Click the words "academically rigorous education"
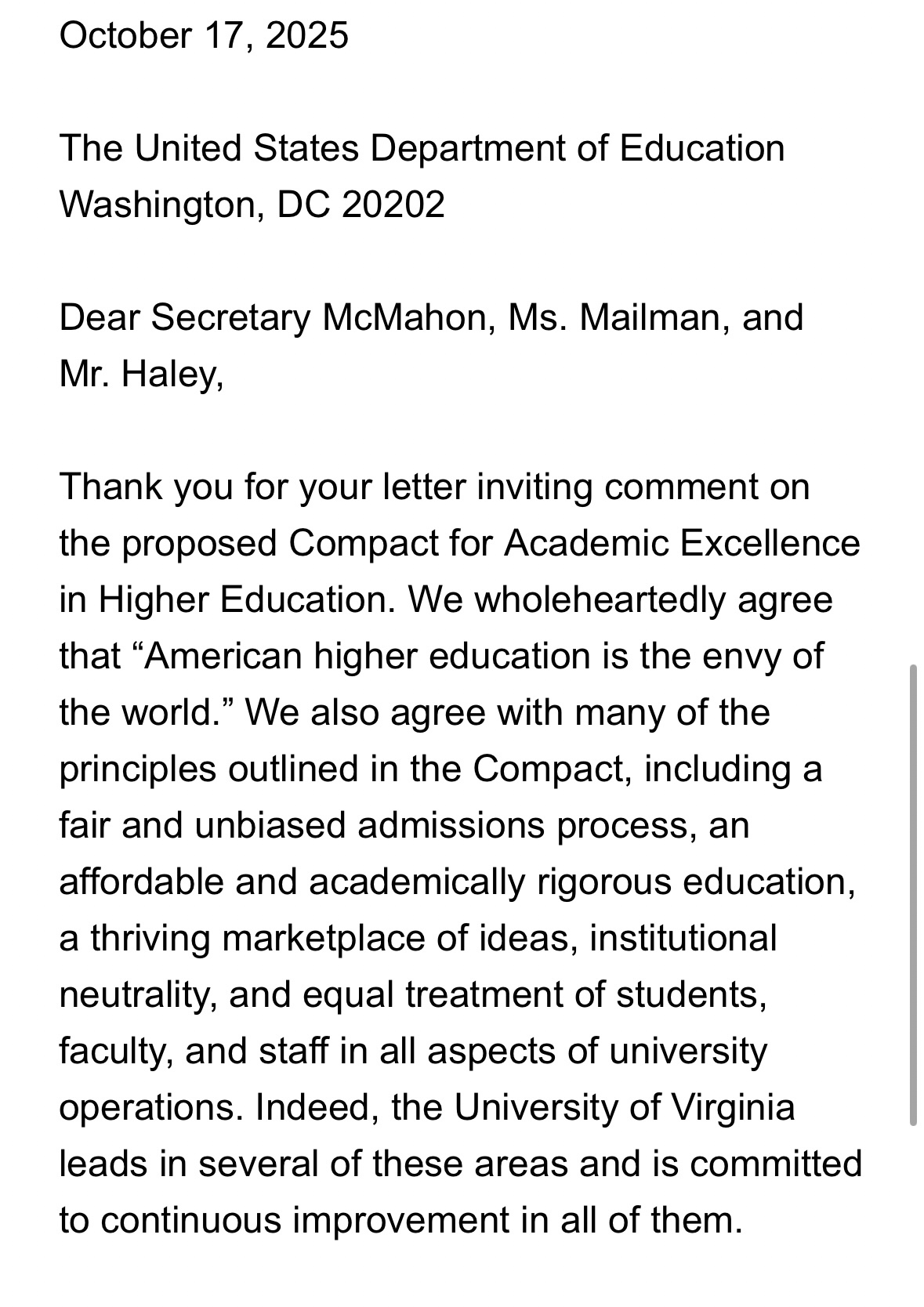This screenshot has width=924, height=1307. 578,882
